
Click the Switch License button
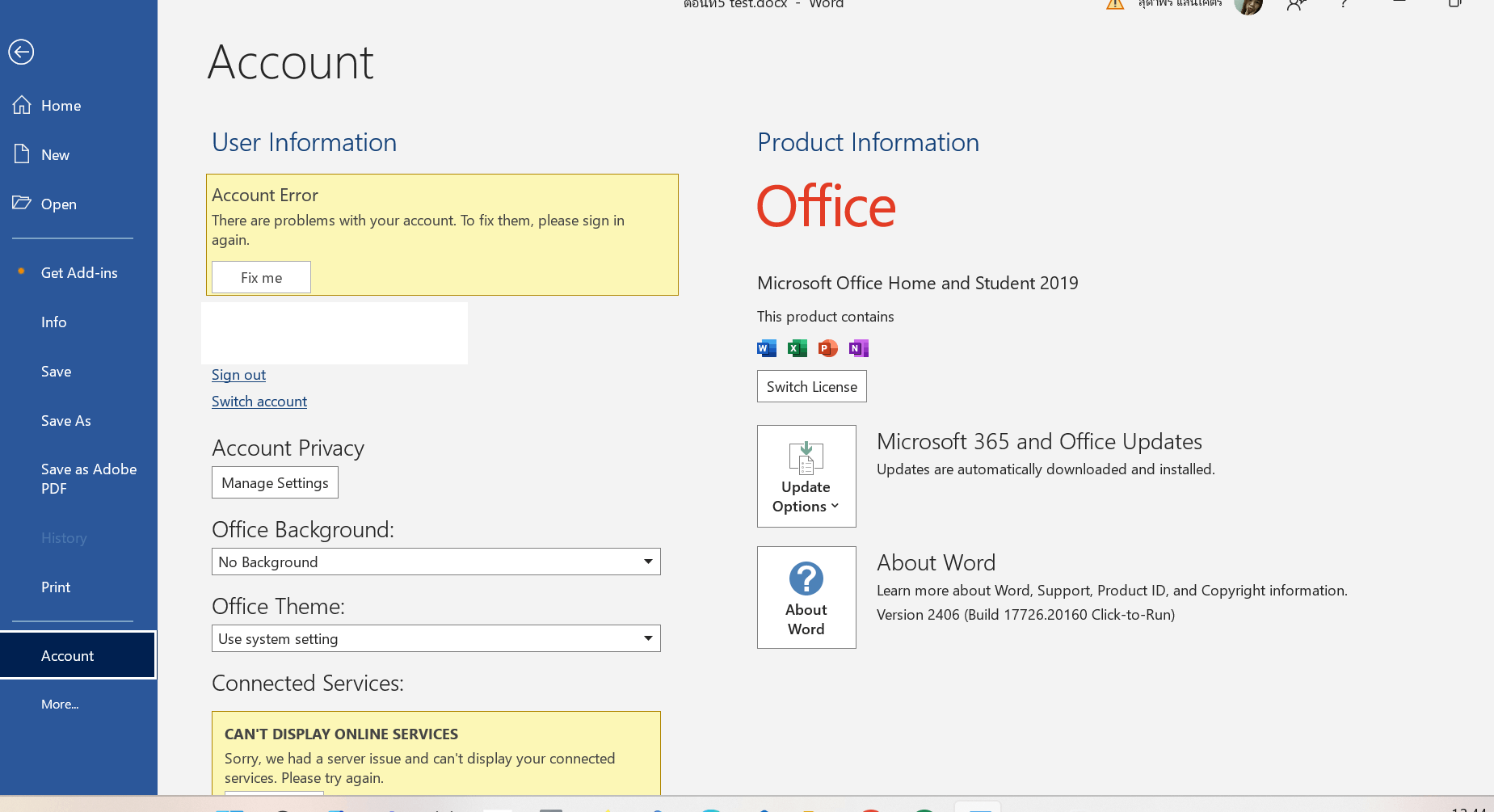(812, 386)
